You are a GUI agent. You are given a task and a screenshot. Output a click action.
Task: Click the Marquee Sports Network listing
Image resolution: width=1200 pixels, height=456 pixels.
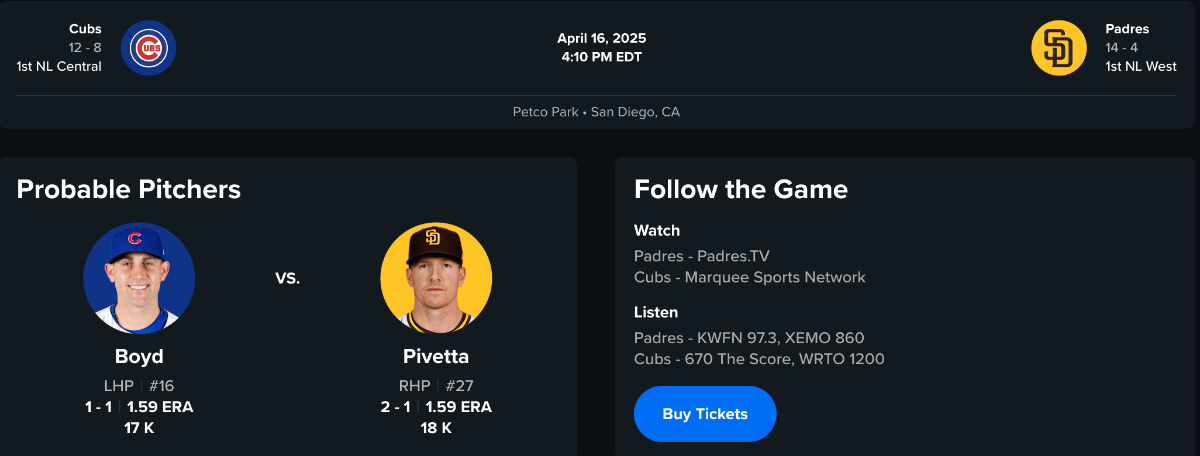coord(749,277)
